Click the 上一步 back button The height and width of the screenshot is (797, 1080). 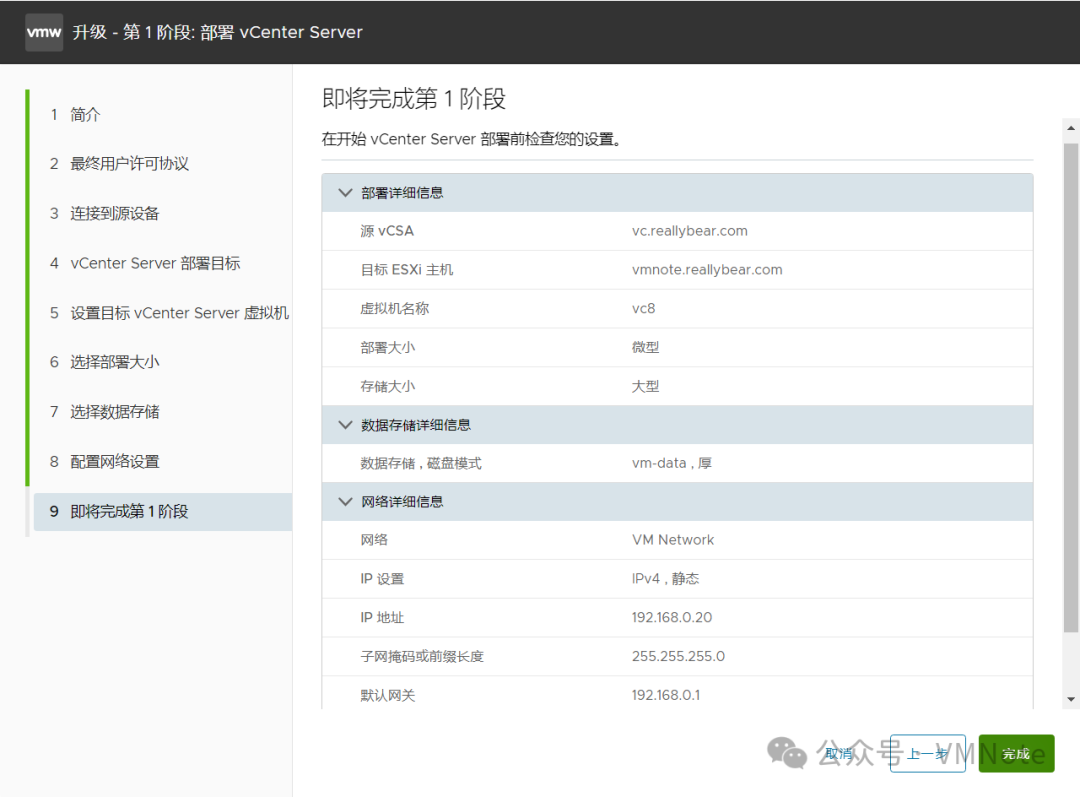927,754
